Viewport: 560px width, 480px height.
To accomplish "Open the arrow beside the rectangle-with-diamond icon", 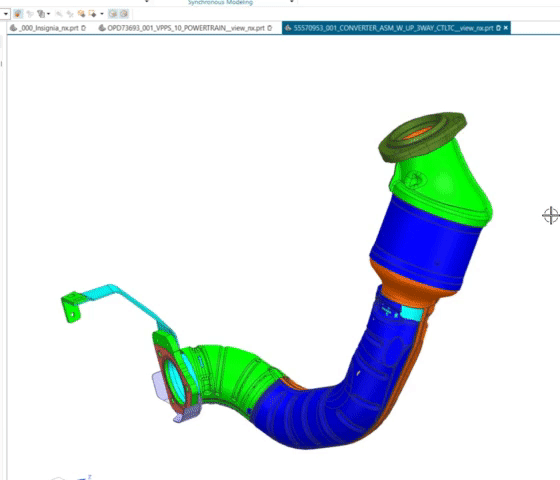I will pos(102,14).
